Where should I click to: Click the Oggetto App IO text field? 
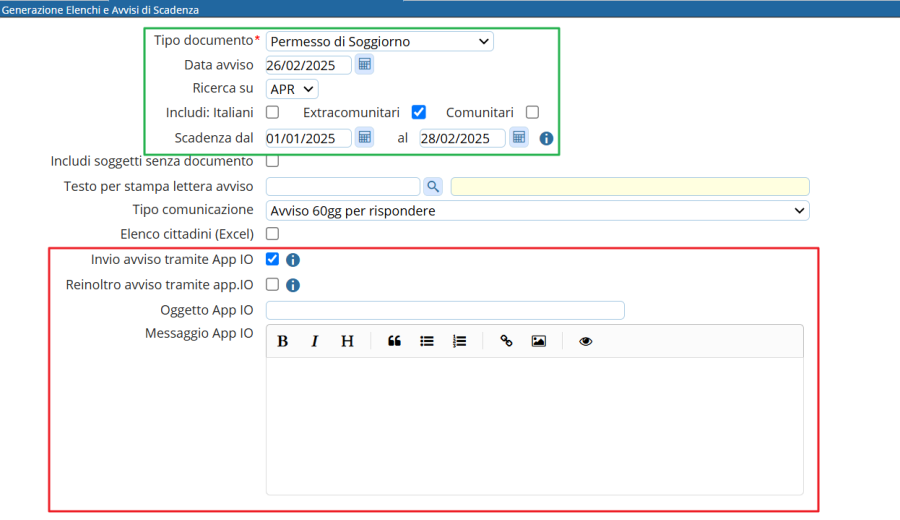pyautogui.click(x=445, y=310)
